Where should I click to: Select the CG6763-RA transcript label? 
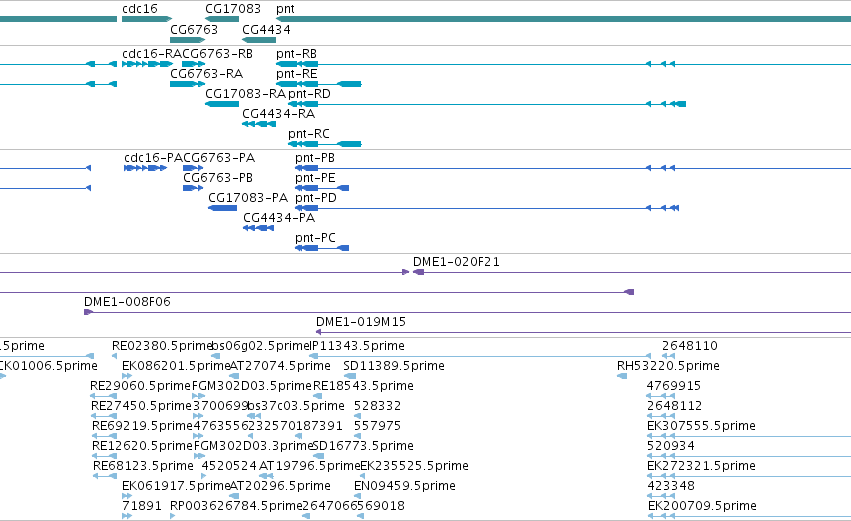(206, 74)
